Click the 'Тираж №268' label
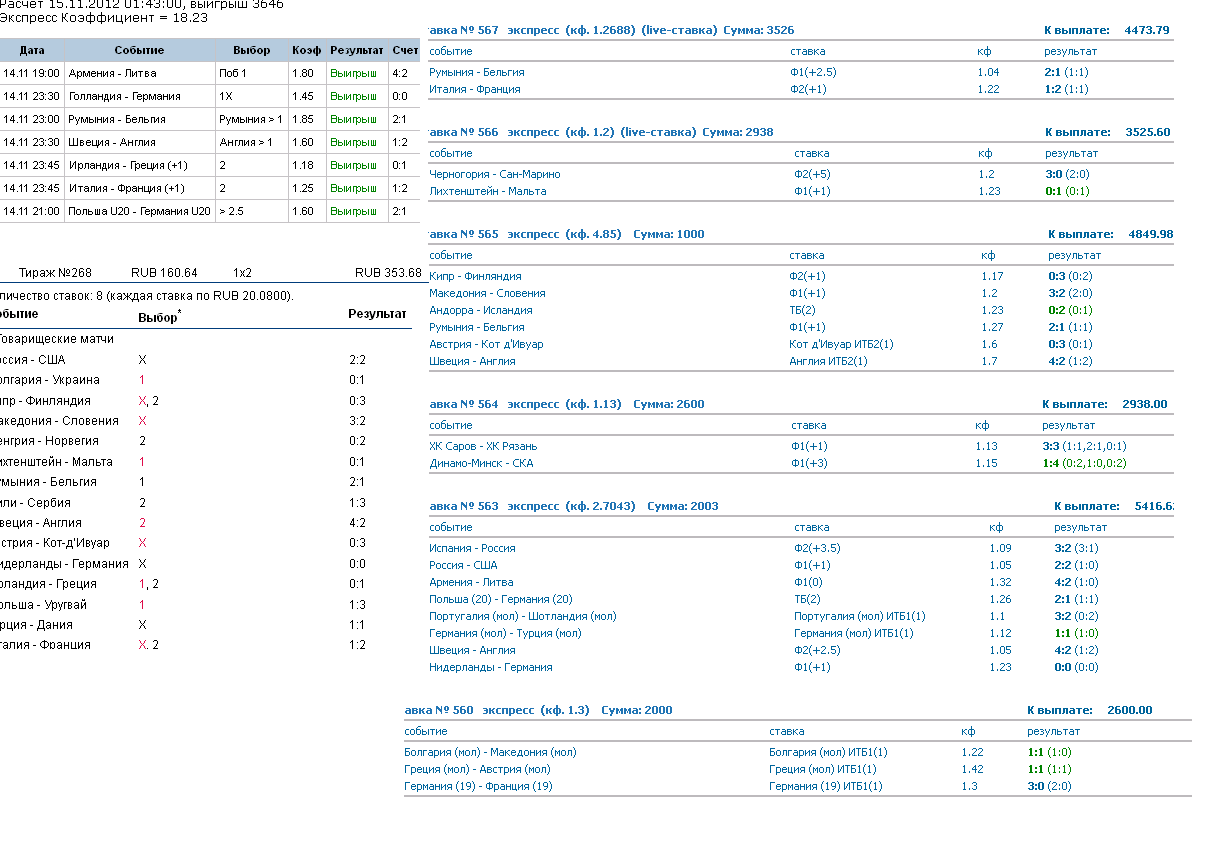Viewport: 1207px width, 860px height. pyautogui.click(x=55, y=273)
